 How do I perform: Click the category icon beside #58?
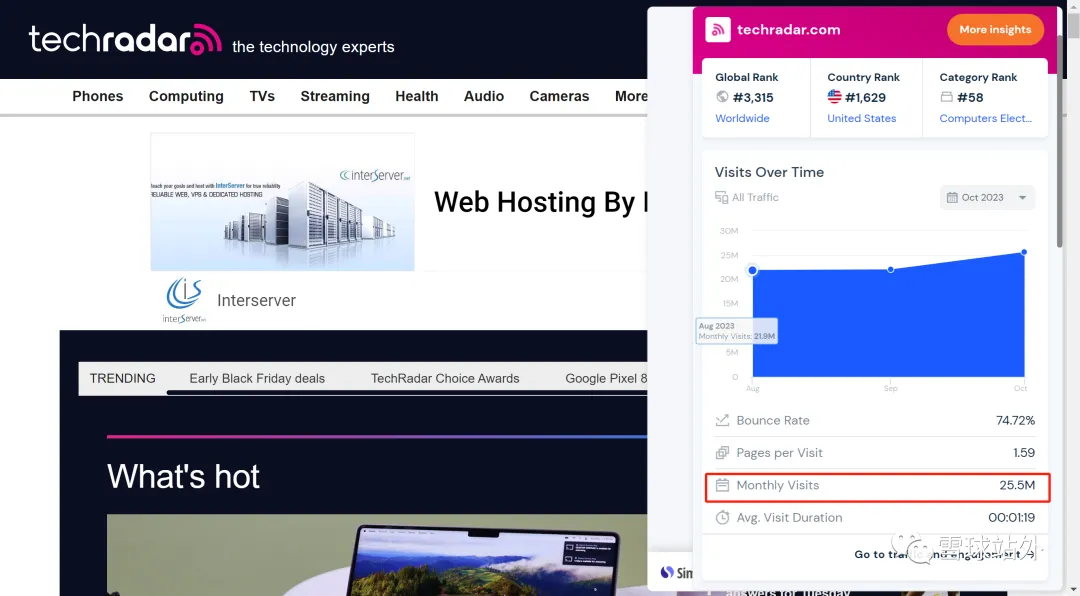pos(946,97)
